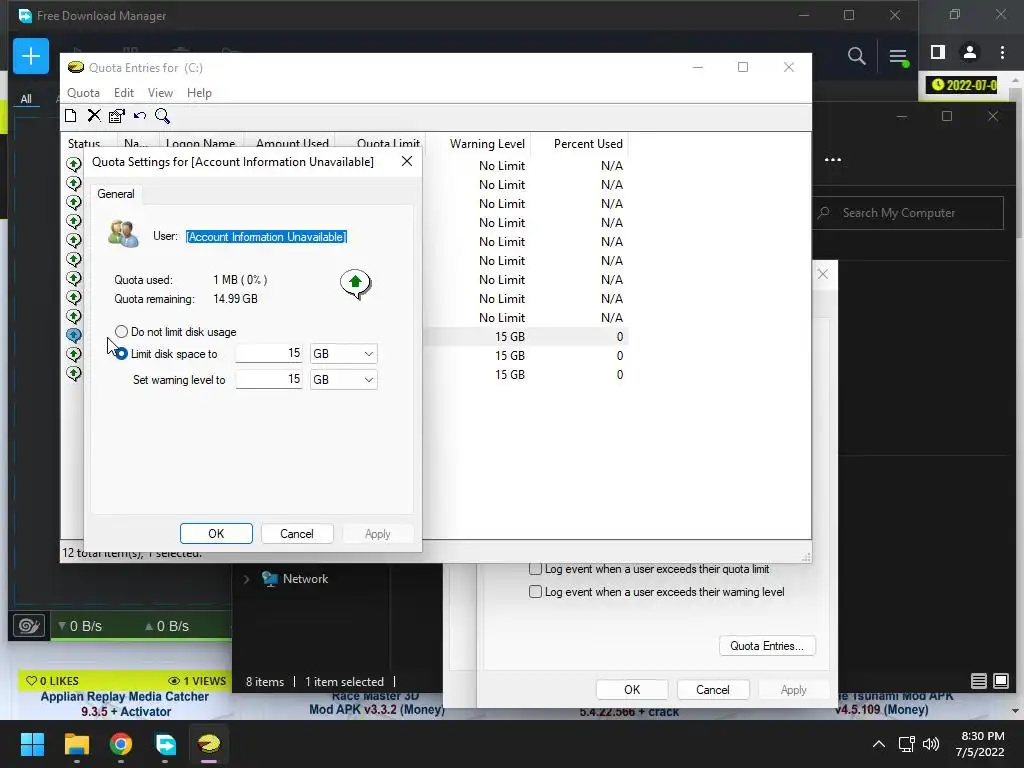The height and width of the screenshot is (768, 1024).
Task: Sort by the Percent Used column header
Action: [x=588, y=144]
